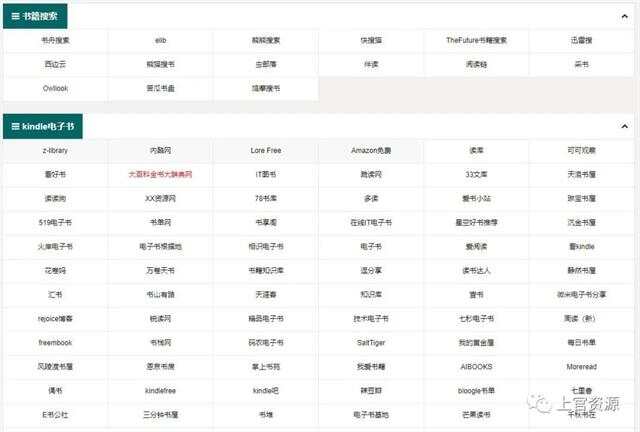
Task: Open the 偶书 link
Action: pyautogui.click(x=56, y=391)
